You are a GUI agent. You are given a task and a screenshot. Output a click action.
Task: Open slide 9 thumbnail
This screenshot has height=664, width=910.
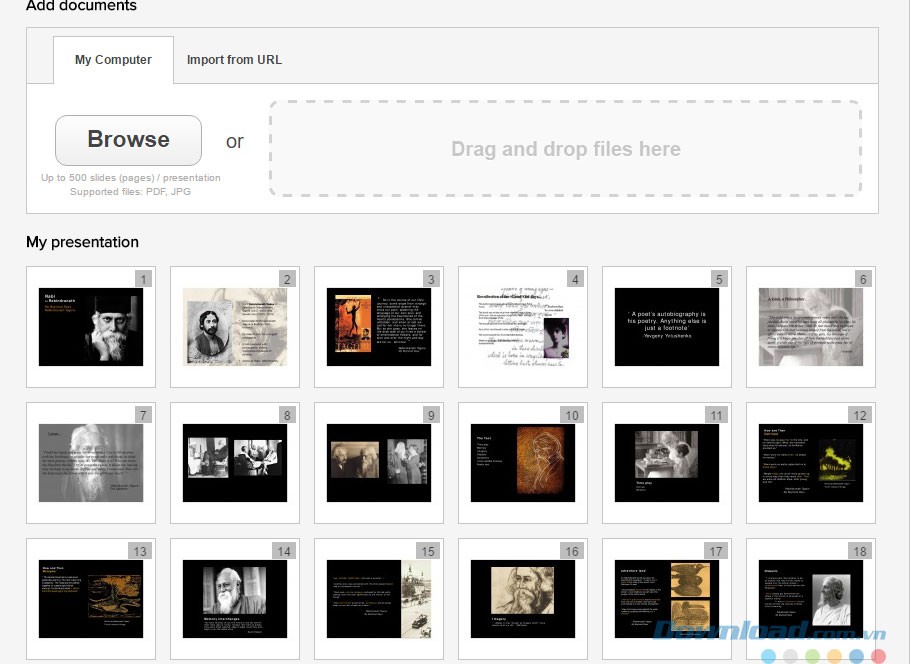tap(379, 463)
